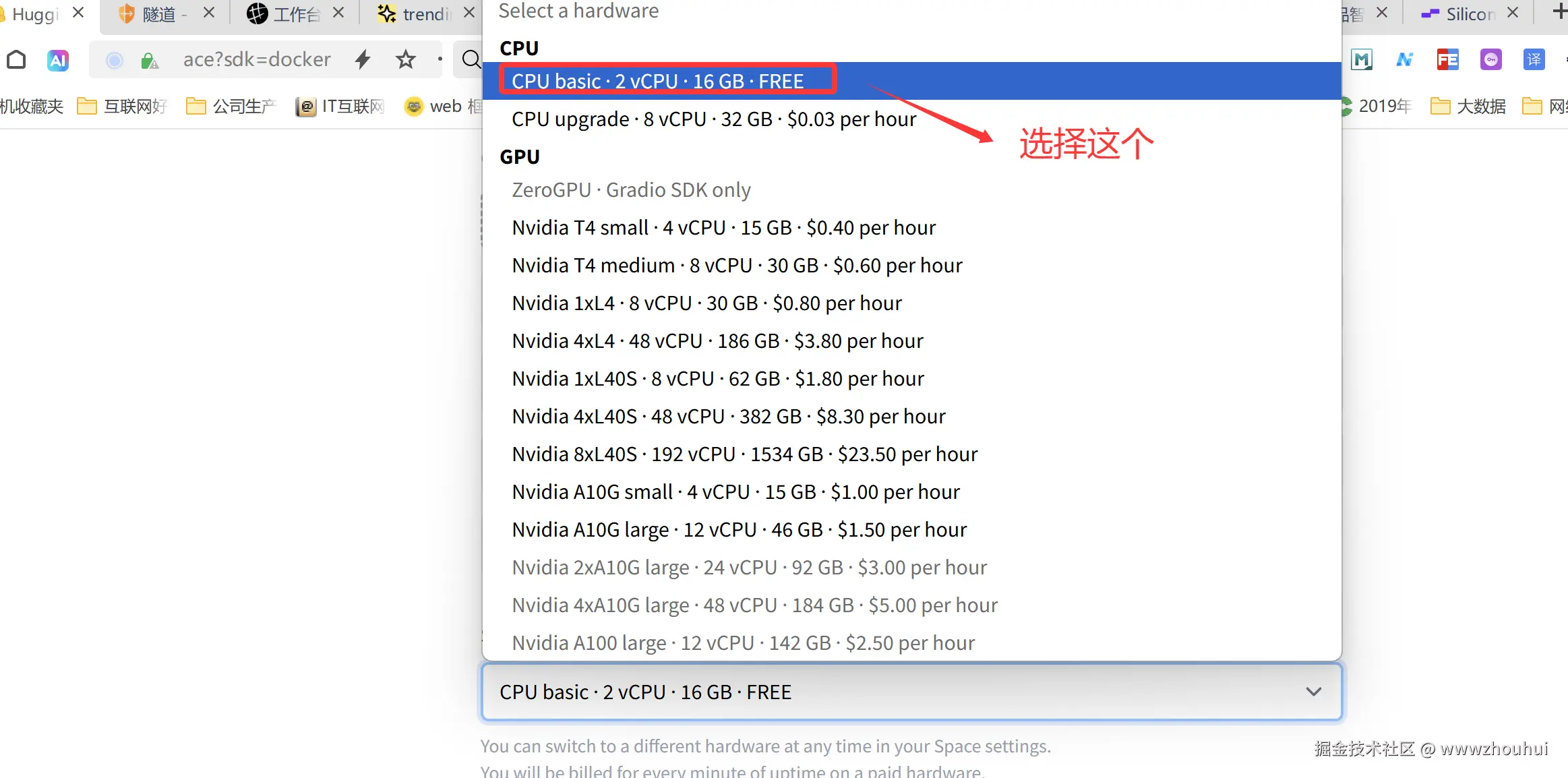Close the trending tab
The width and height of the screenshot is (1568, 778).
coord(469,13)
